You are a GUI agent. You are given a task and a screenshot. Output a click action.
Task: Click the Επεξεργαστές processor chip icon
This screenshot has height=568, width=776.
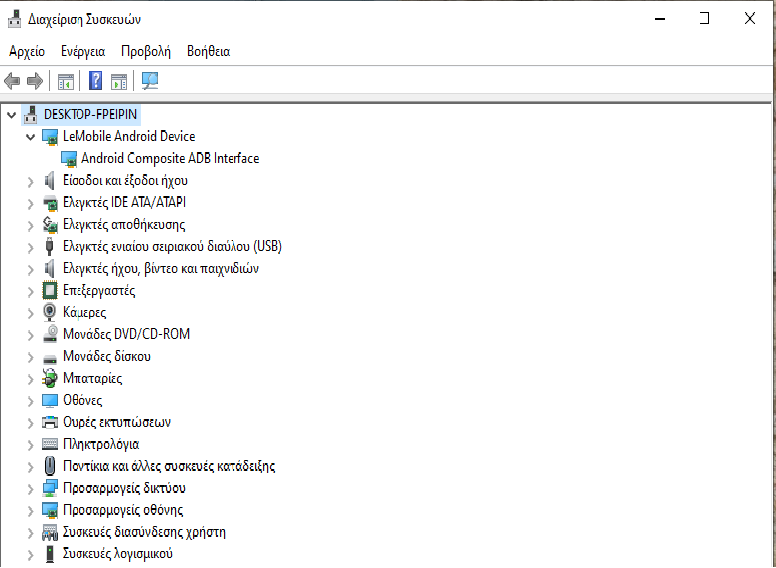point(51,290)
